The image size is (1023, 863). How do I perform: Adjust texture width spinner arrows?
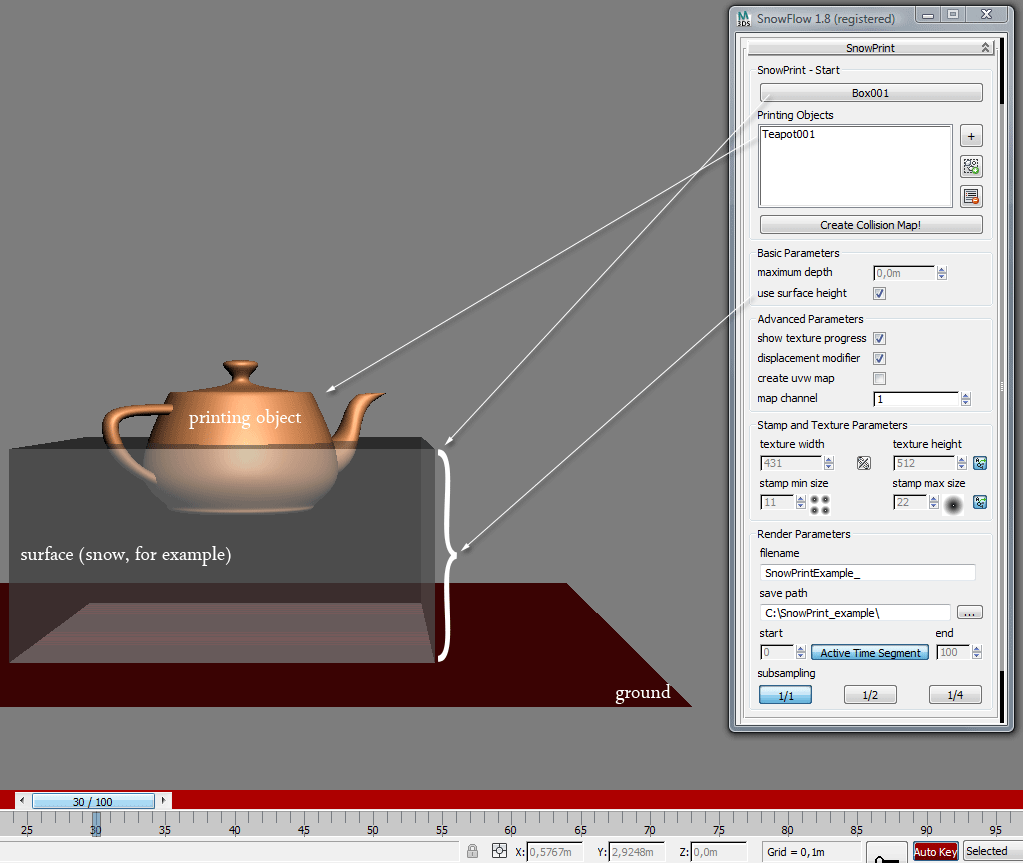tap(829, 463)
